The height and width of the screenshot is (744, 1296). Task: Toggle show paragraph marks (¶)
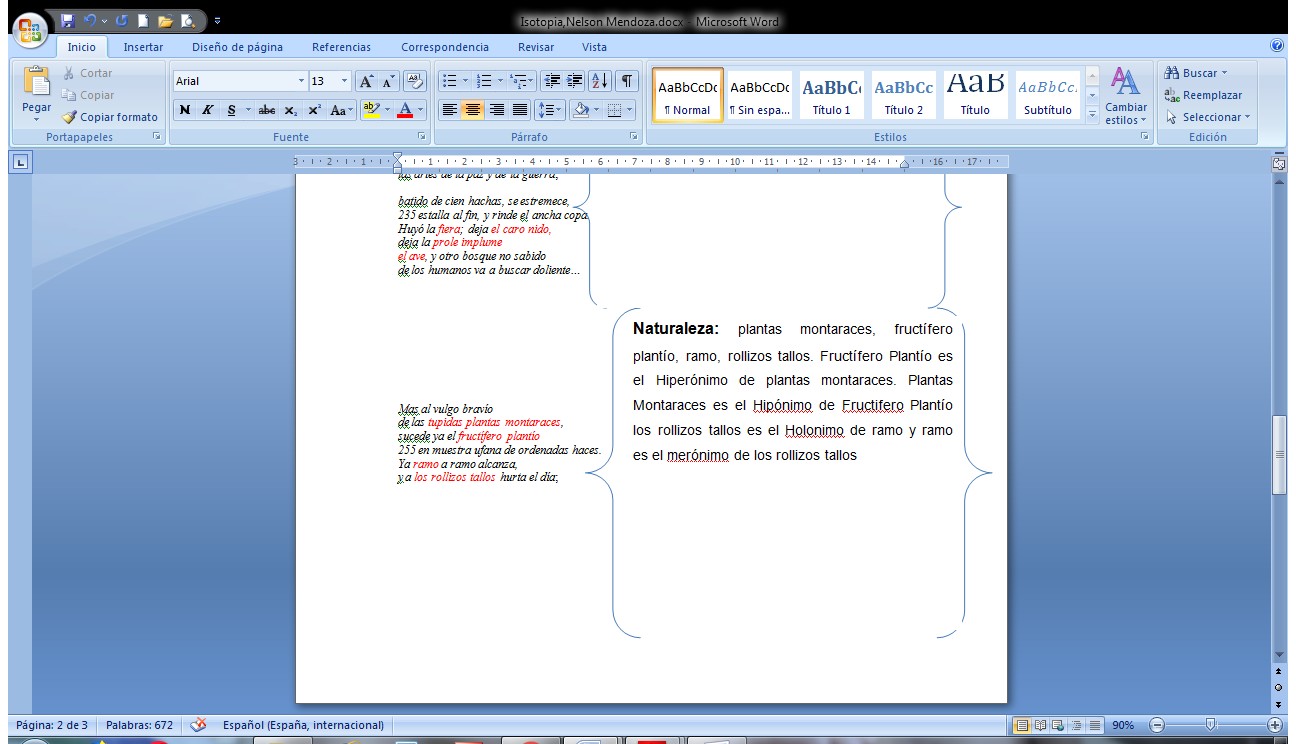pyautogui.click(x=626, y=81)
